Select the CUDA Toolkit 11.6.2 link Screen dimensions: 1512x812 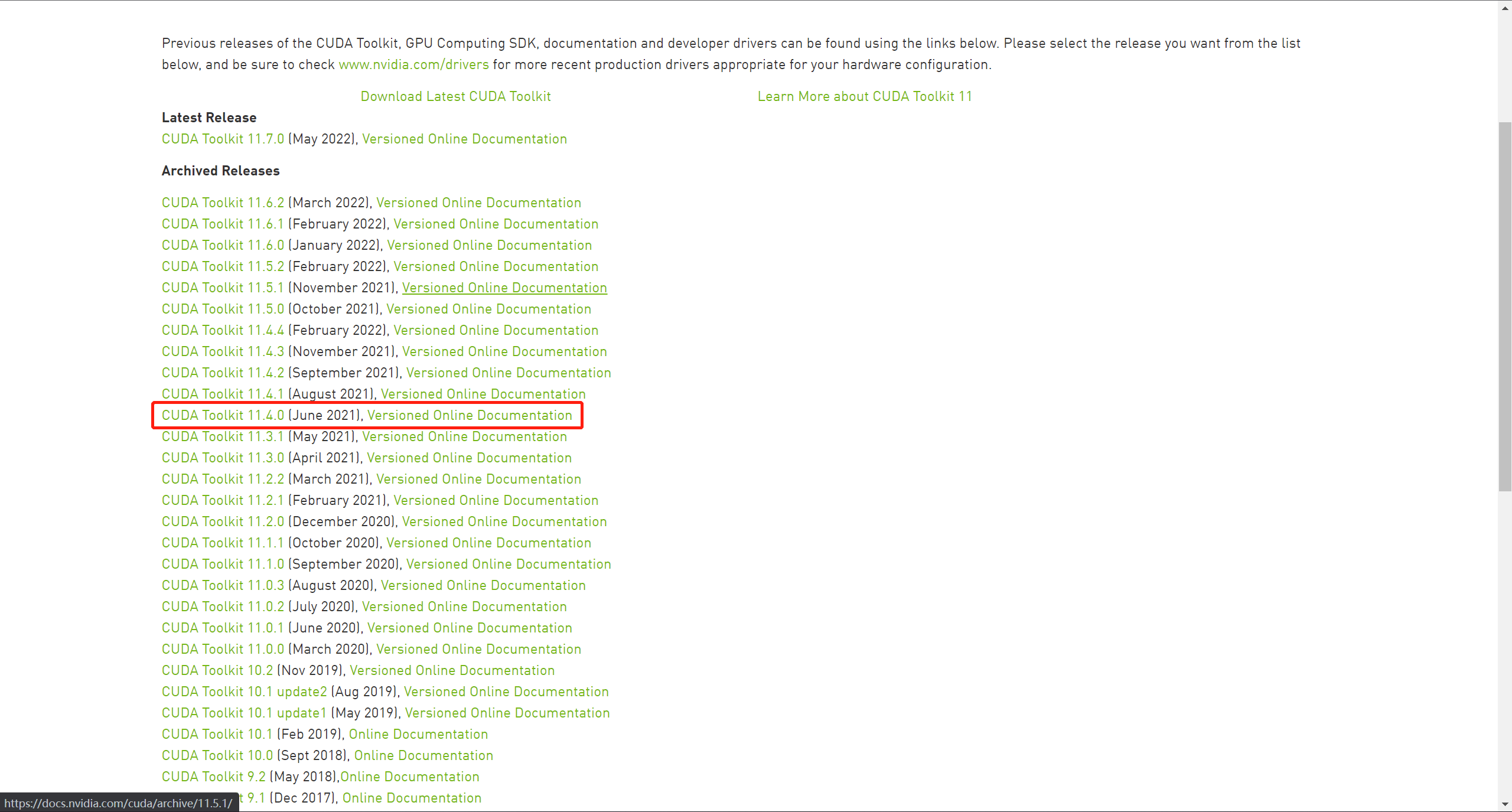tap(223, 203)
